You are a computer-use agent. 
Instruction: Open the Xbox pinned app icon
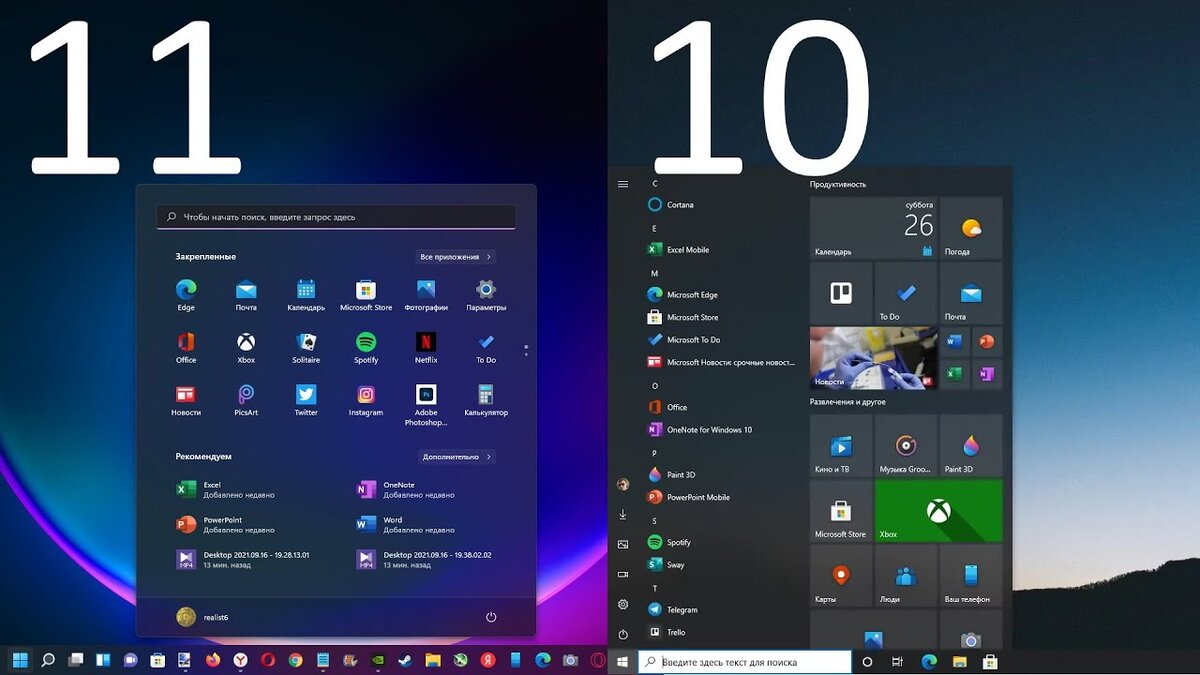click(246, 348)
